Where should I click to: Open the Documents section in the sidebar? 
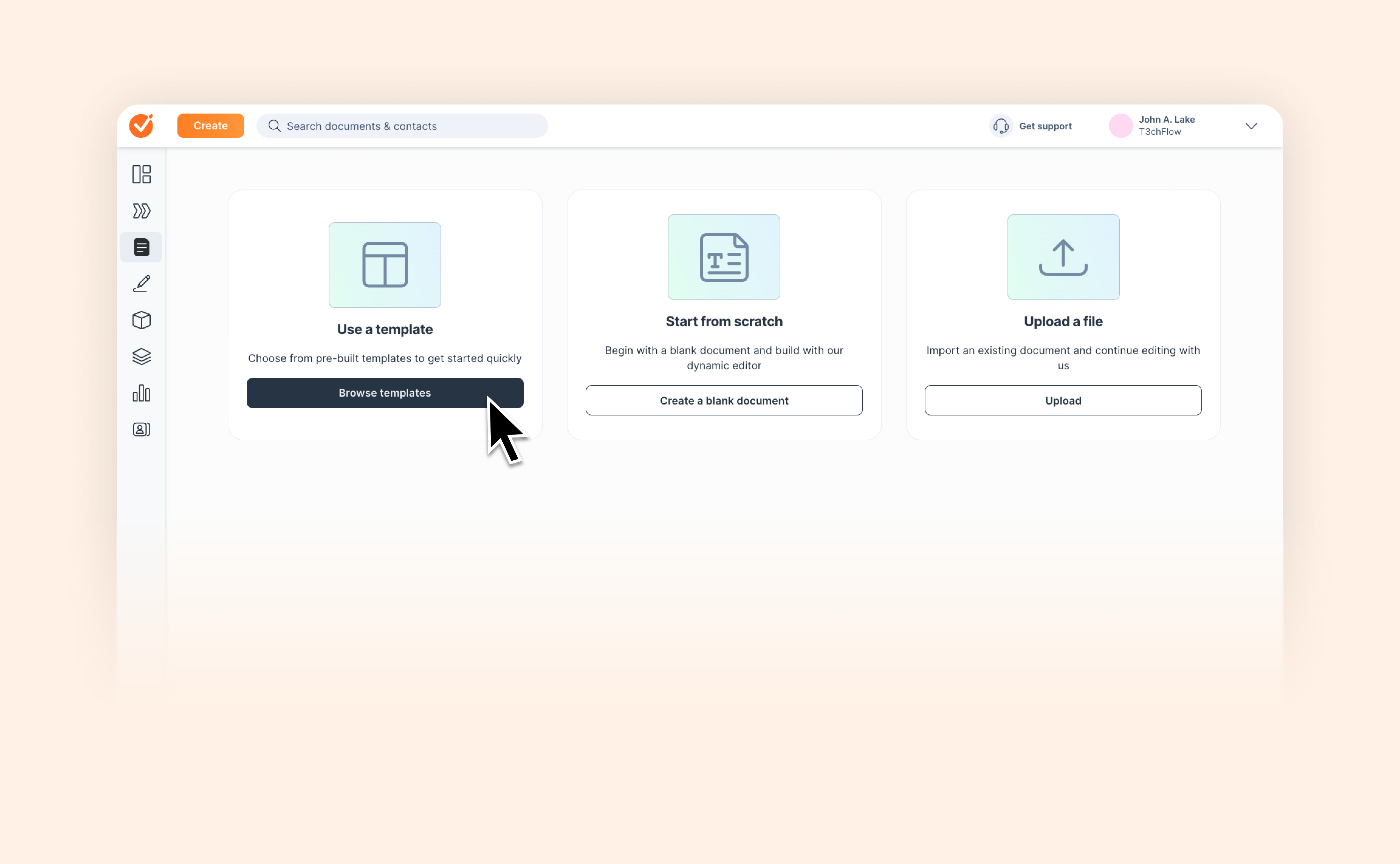tap(141, 247)
